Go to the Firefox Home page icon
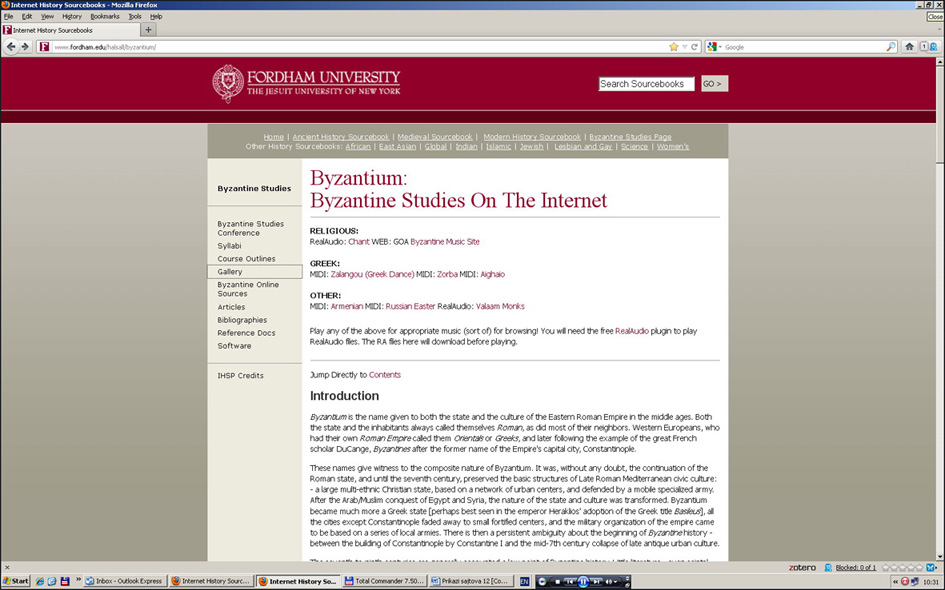The height and width of the screenshot is (590, 945). click(909, 47)
